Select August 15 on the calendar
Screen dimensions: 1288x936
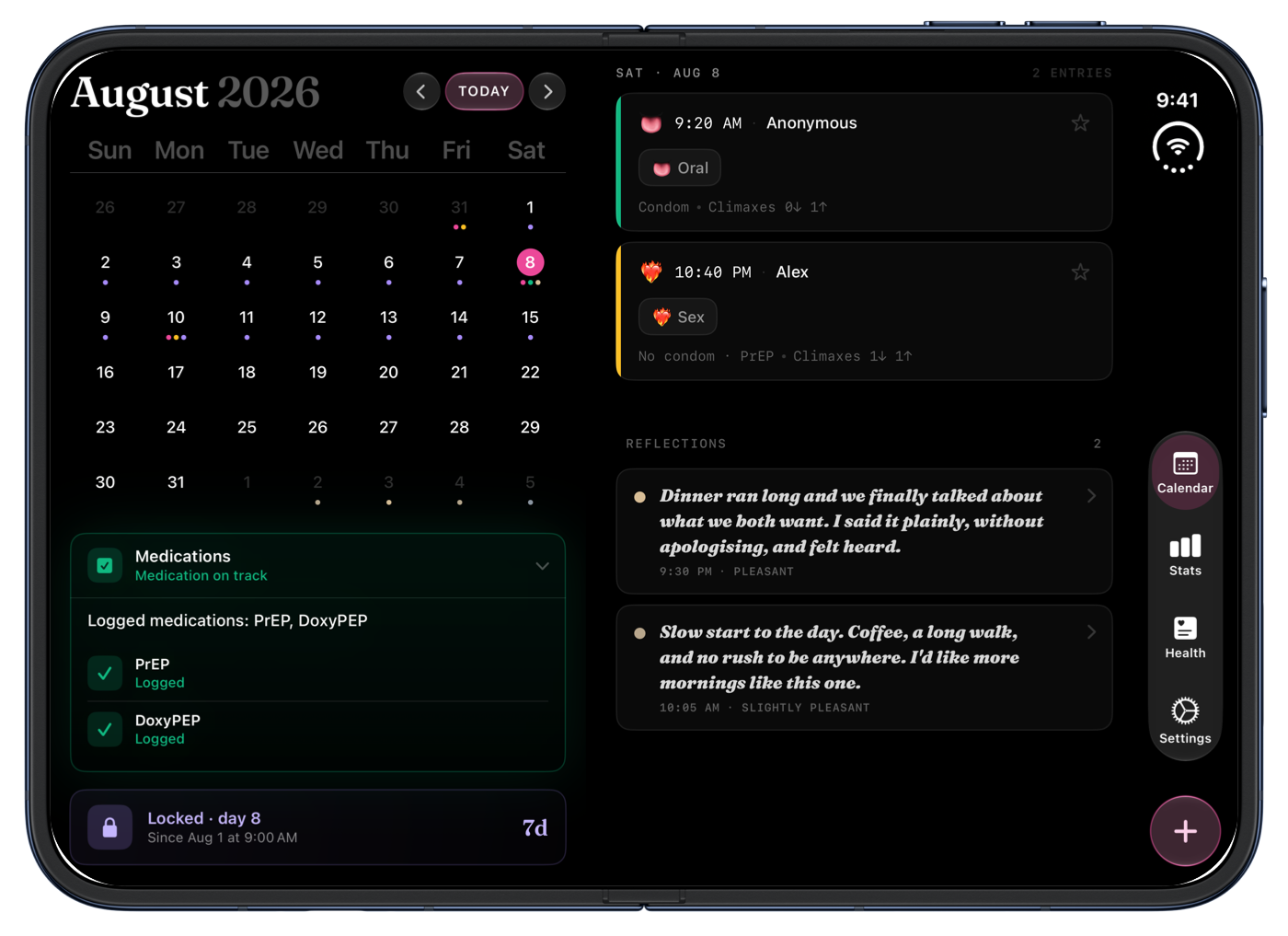click(530, 318)
